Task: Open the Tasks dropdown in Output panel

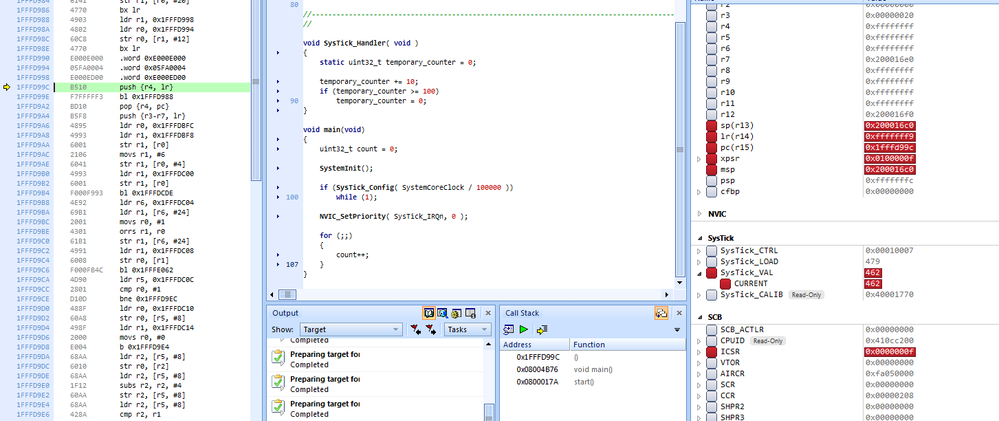Action: point(468,329)
